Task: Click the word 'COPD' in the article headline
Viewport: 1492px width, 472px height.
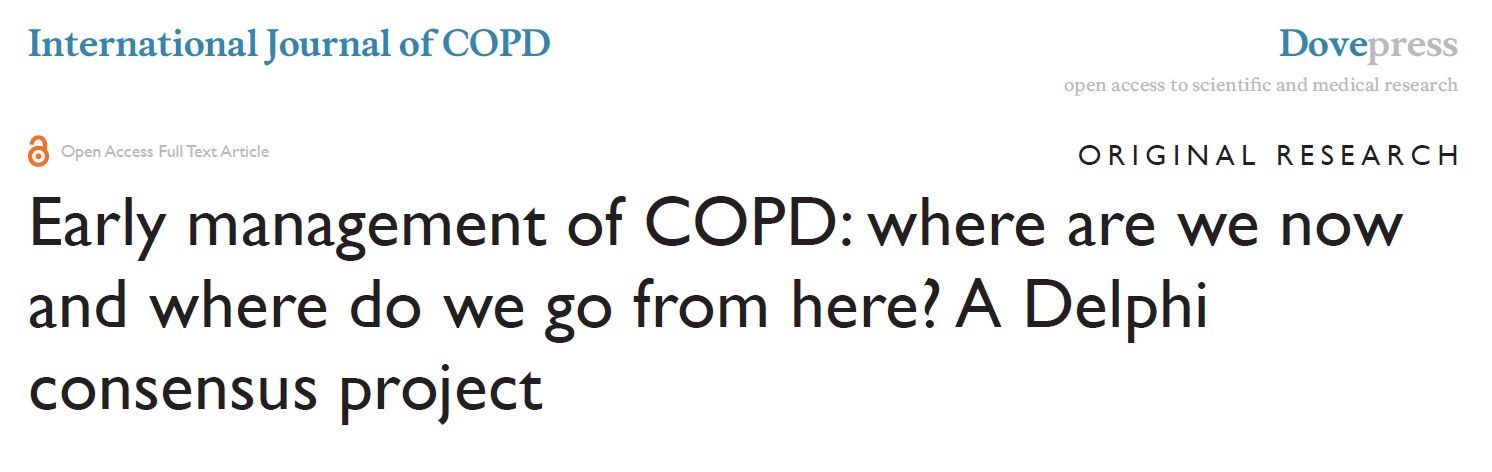Action: click(x=734, y=225)
